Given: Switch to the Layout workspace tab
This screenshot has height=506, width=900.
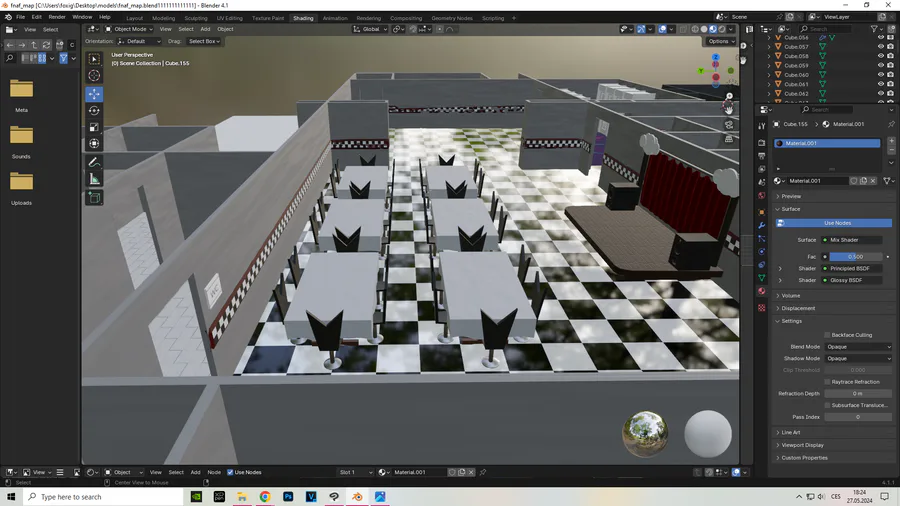Looking at the screenshot, I should (134, 18).
